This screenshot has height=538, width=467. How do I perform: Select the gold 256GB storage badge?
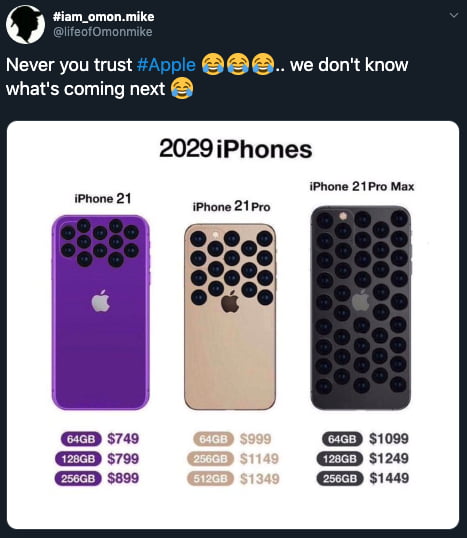point(210,459)
